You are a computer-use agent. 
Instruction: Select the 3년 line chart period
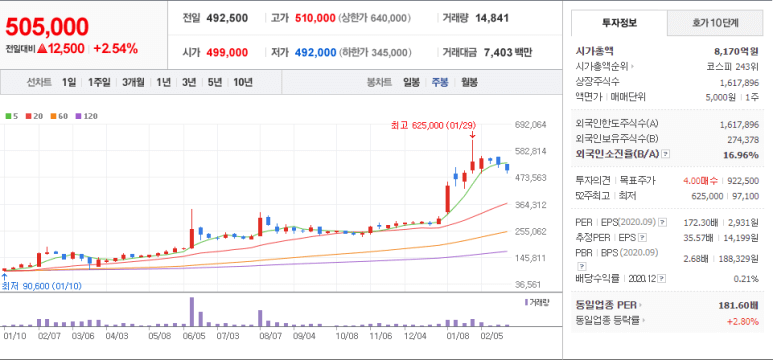pyautogui.click(x=189, y=82)
